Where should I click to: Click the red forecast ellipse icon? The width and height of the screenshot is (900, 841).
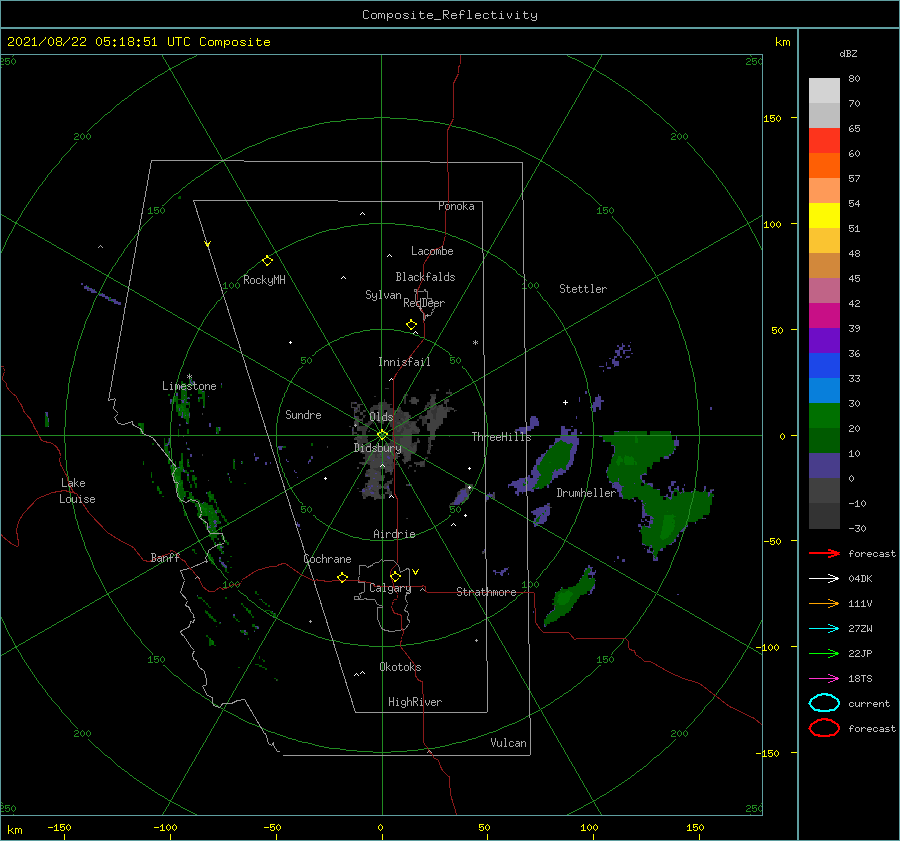[824, 728]
